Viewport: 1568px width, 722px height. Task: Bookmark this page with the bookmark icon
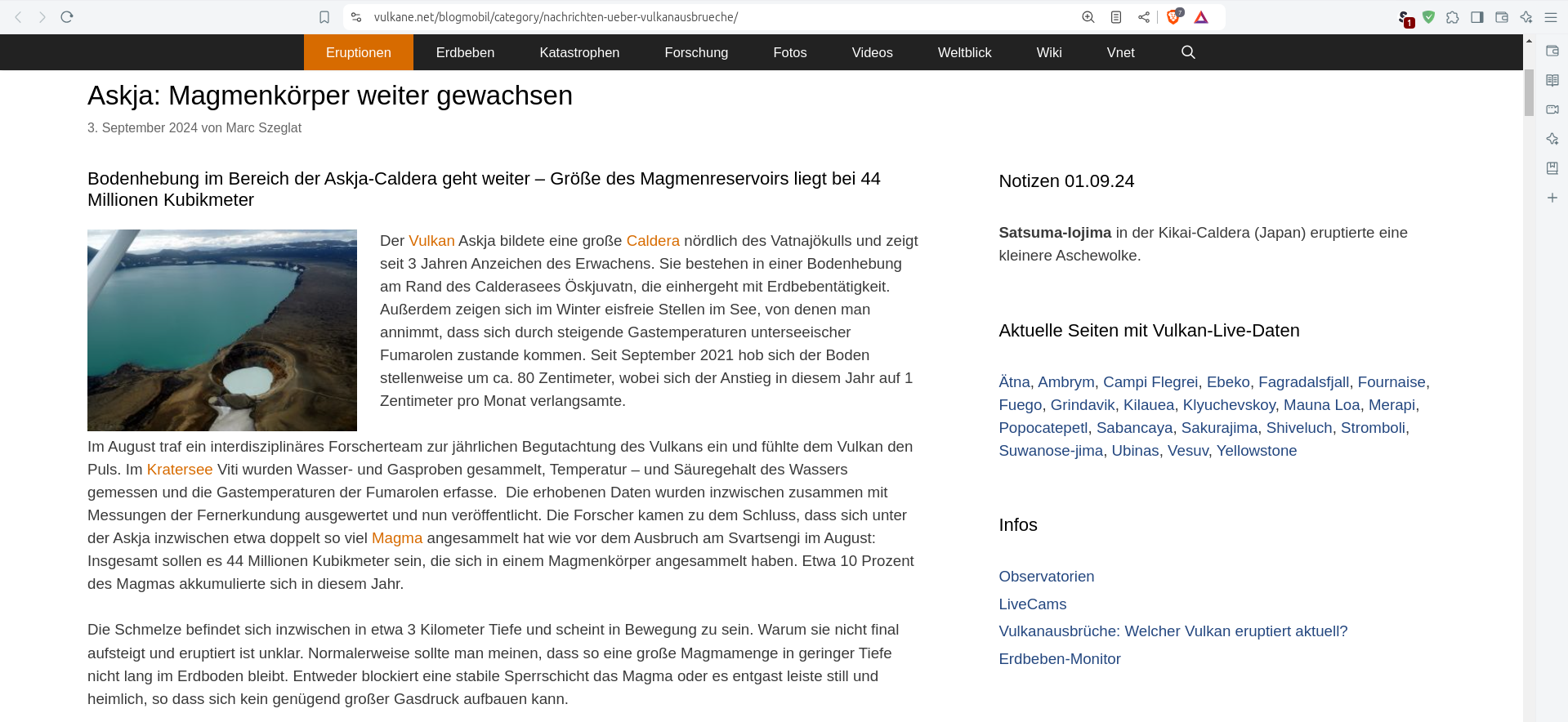pos(324,17)
